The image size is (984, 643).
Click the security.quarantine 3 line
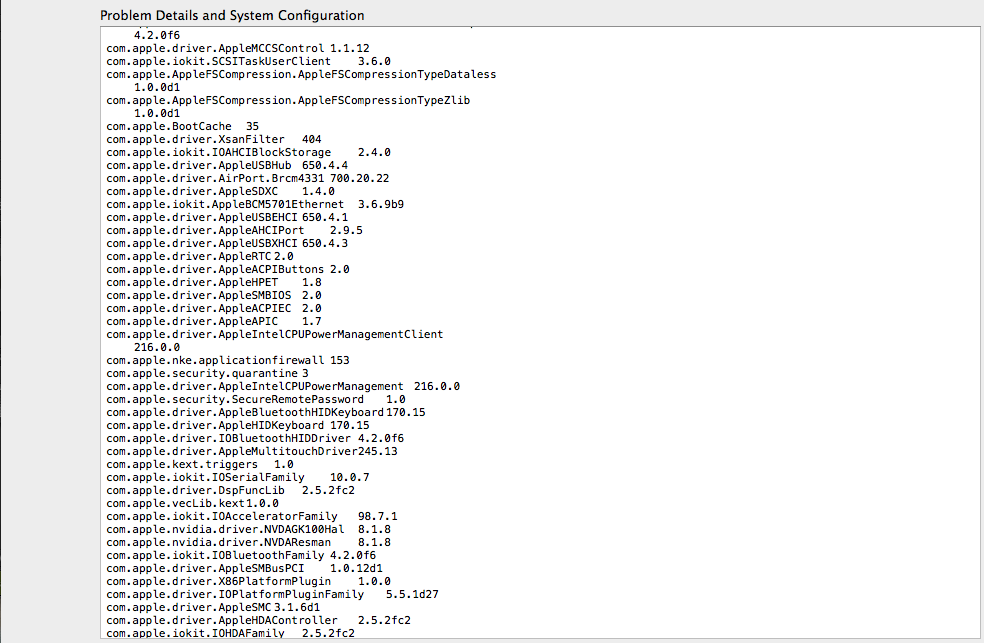(207, 374)
